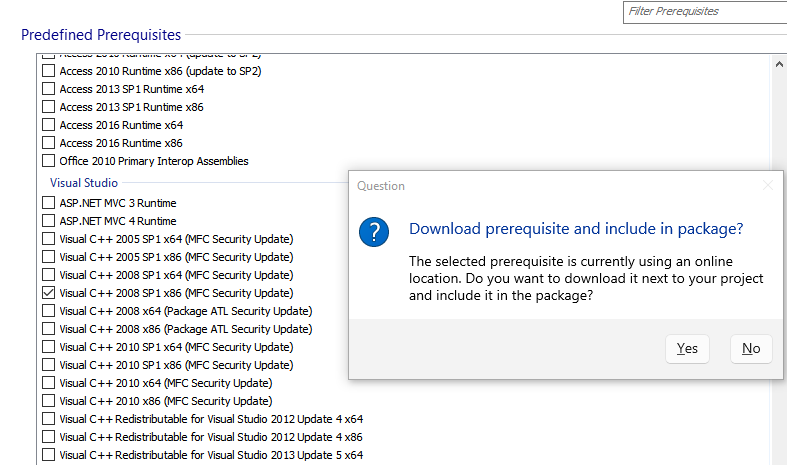Select Visual Studio 2012 Update 4 x64 redistributable
This screenshot has width=787, height=465.
49,419
